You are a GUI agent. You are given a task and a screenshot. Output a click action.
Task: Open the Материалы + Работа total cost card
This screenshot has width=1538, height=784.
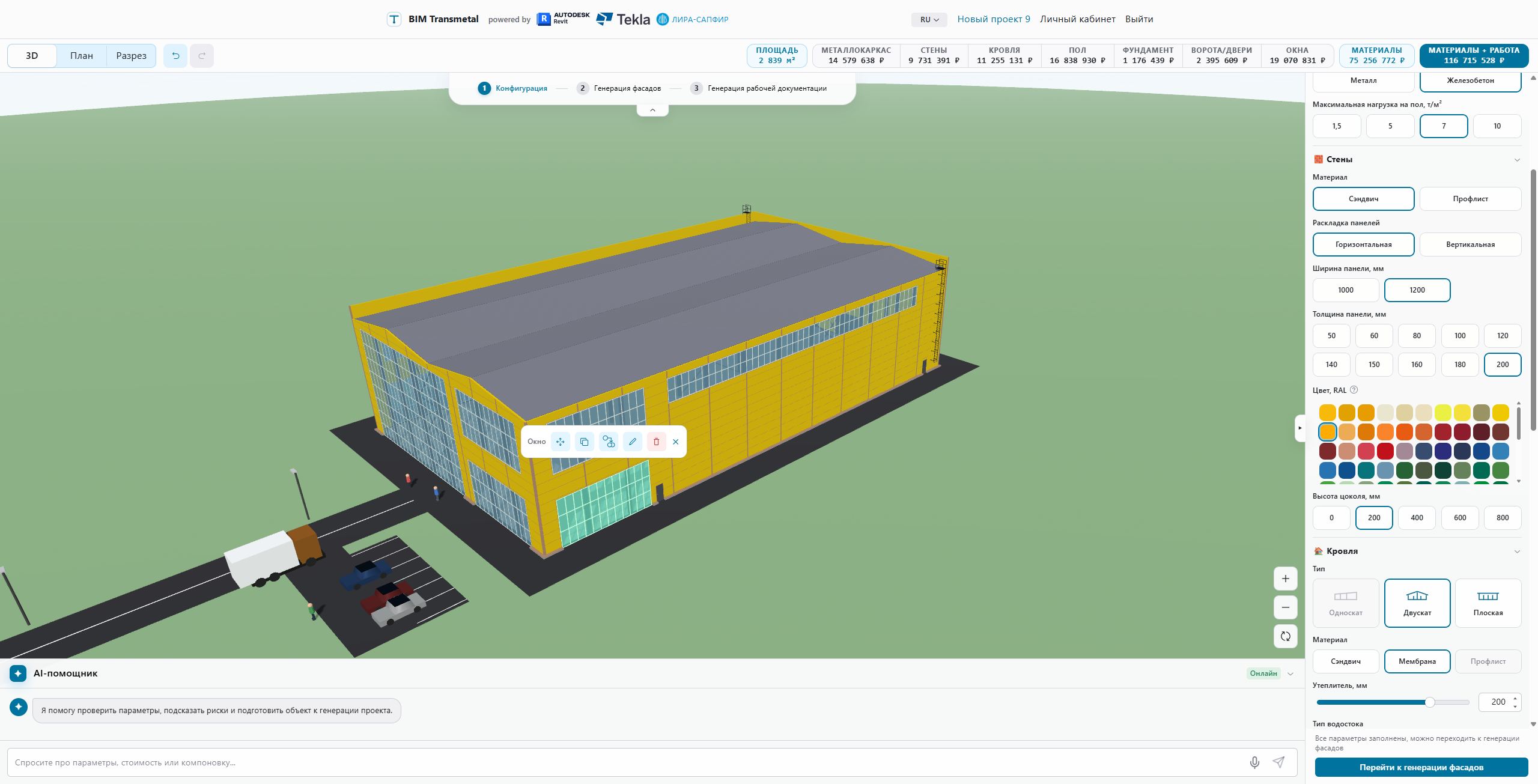click(x=1474, y=55)
